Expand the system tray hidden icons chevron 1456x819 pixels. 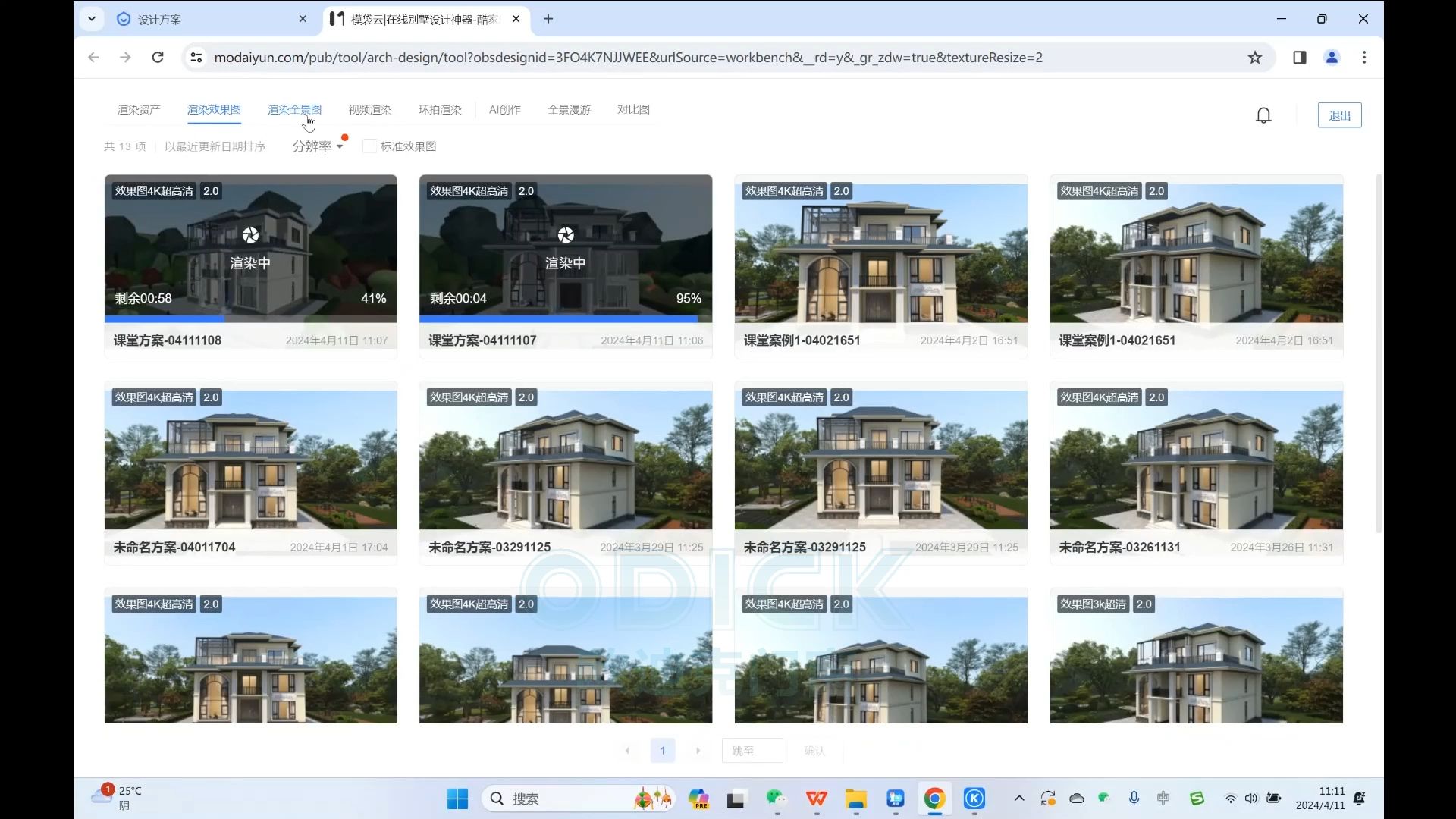[x=1019, y=799]
